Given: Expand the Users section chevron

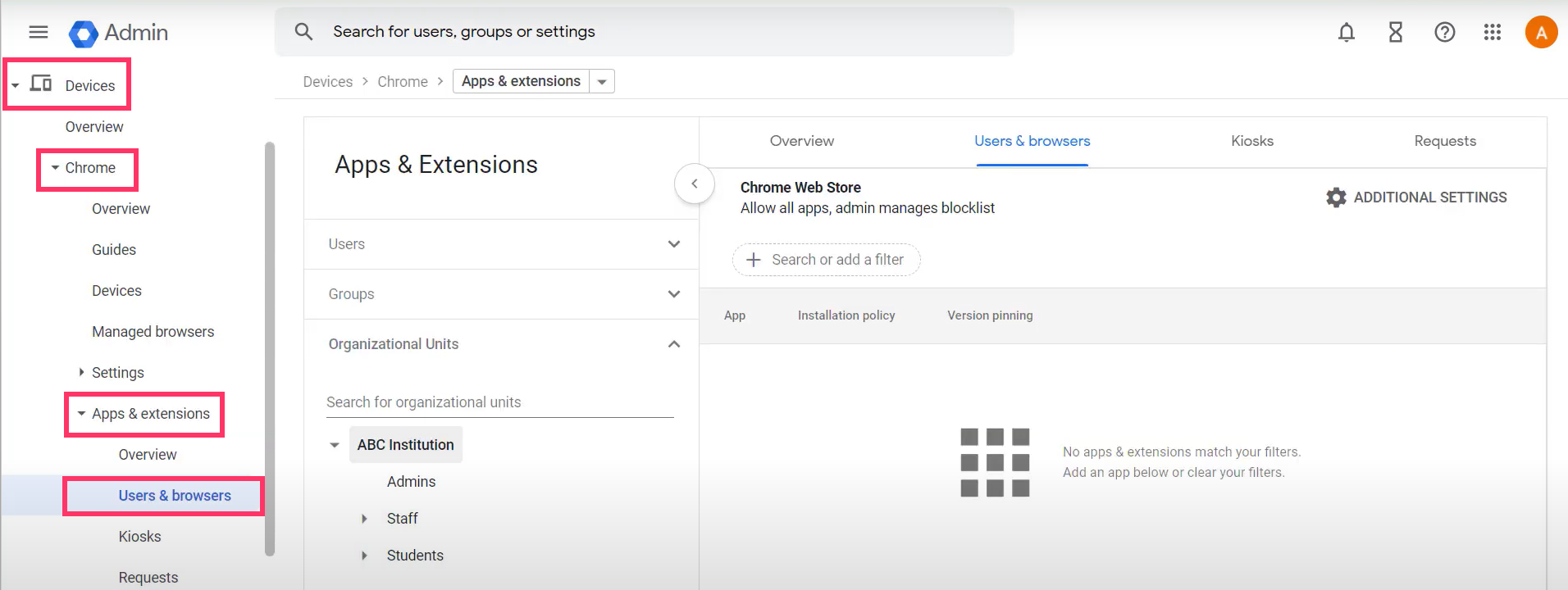Looking at the screenshot, I should pyautogui.click(x=674, y=244).
